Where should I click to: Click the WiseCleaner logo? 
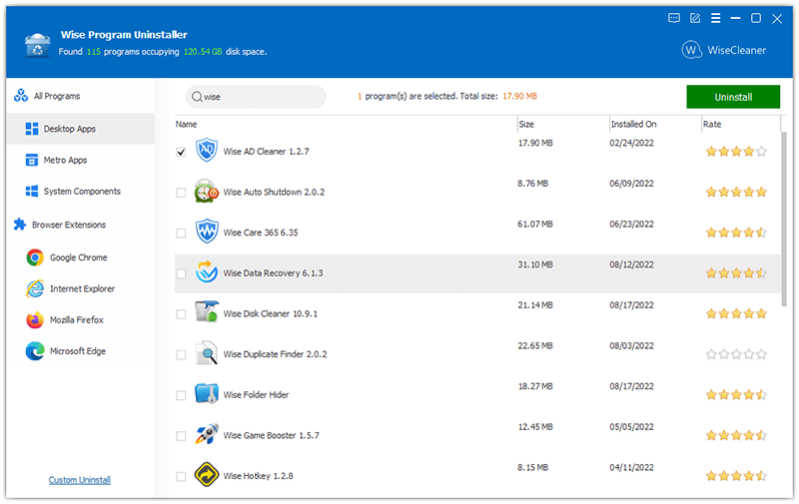[x=724, y=50]
